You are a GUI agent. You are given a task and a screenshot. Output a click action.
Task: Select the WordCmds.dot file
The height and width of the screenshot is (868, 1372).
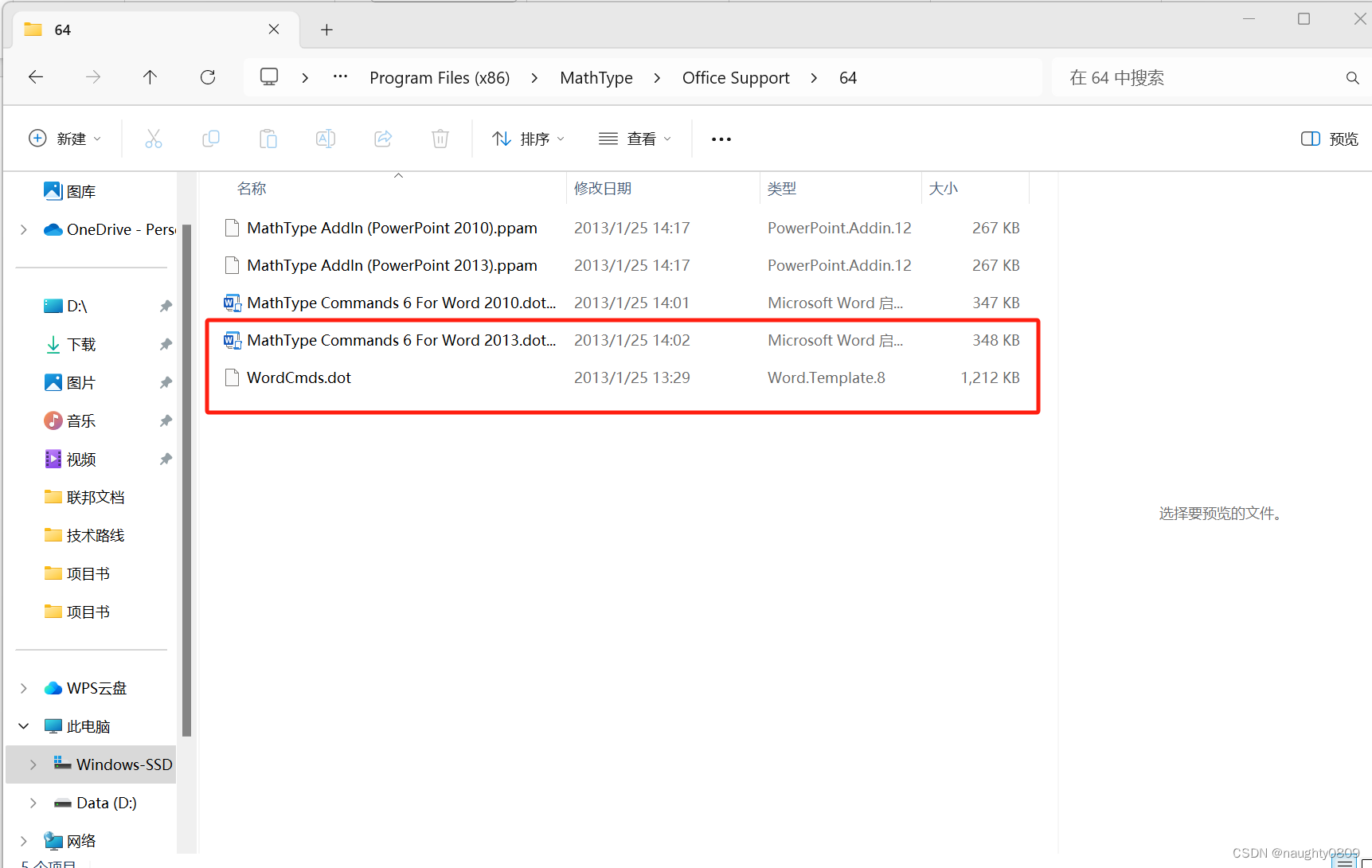pos(621,377)
